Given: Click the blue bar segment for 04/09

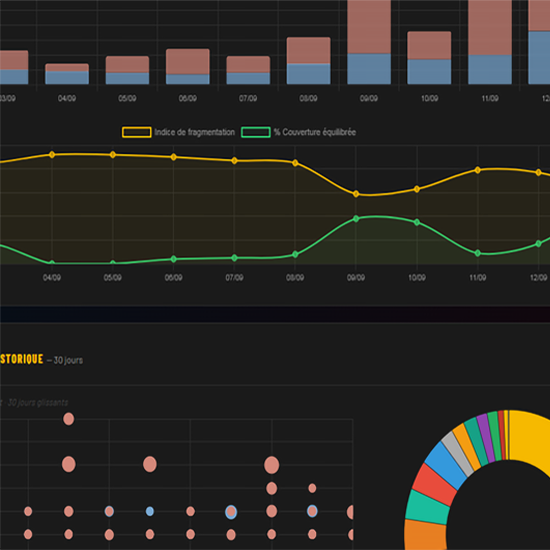Looking at the screenshot, I should (67, 78).
